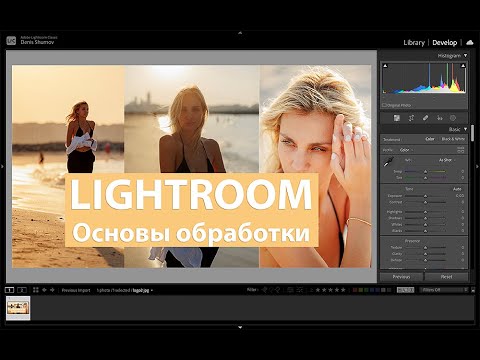
Task: Go forward with the filmstrip right arrow
Action: point(52,290)
